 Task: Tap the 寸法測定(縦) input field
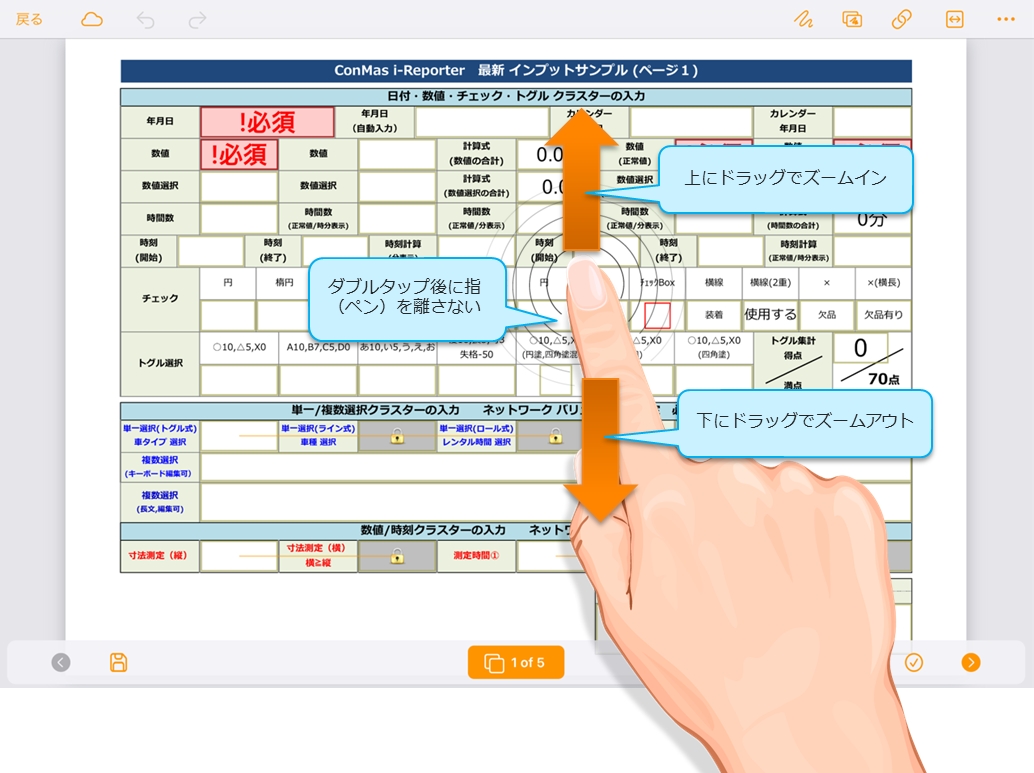tap(239, 556)
